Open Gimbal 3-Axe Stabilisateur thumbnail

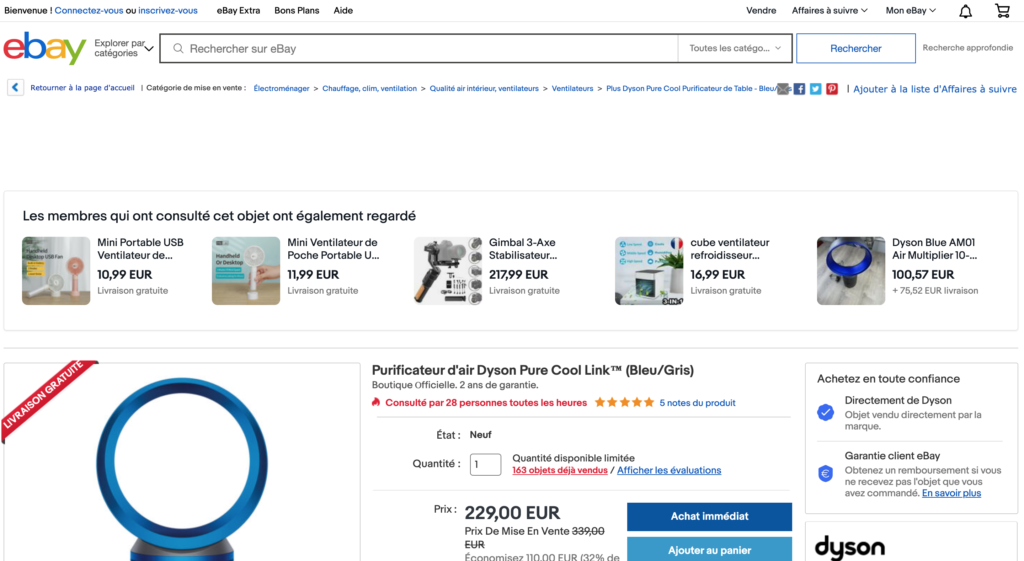pos(447,270)
